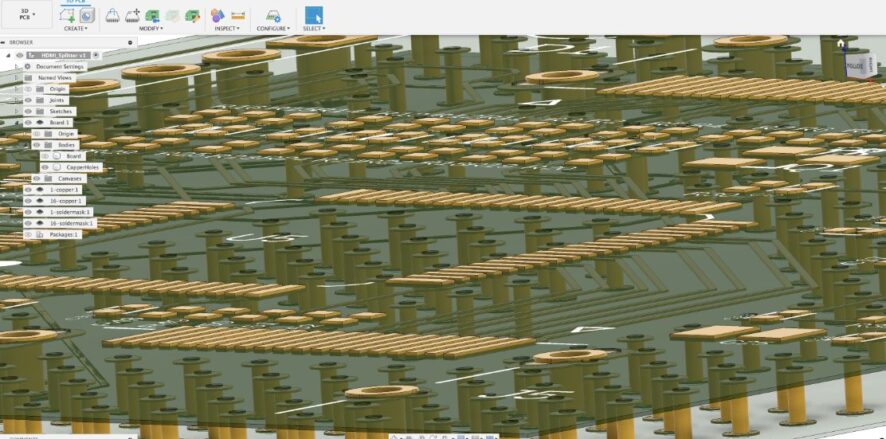Hide the Board 1 component
The height and width of the screenshot is (439, 886).
[28, 123]
